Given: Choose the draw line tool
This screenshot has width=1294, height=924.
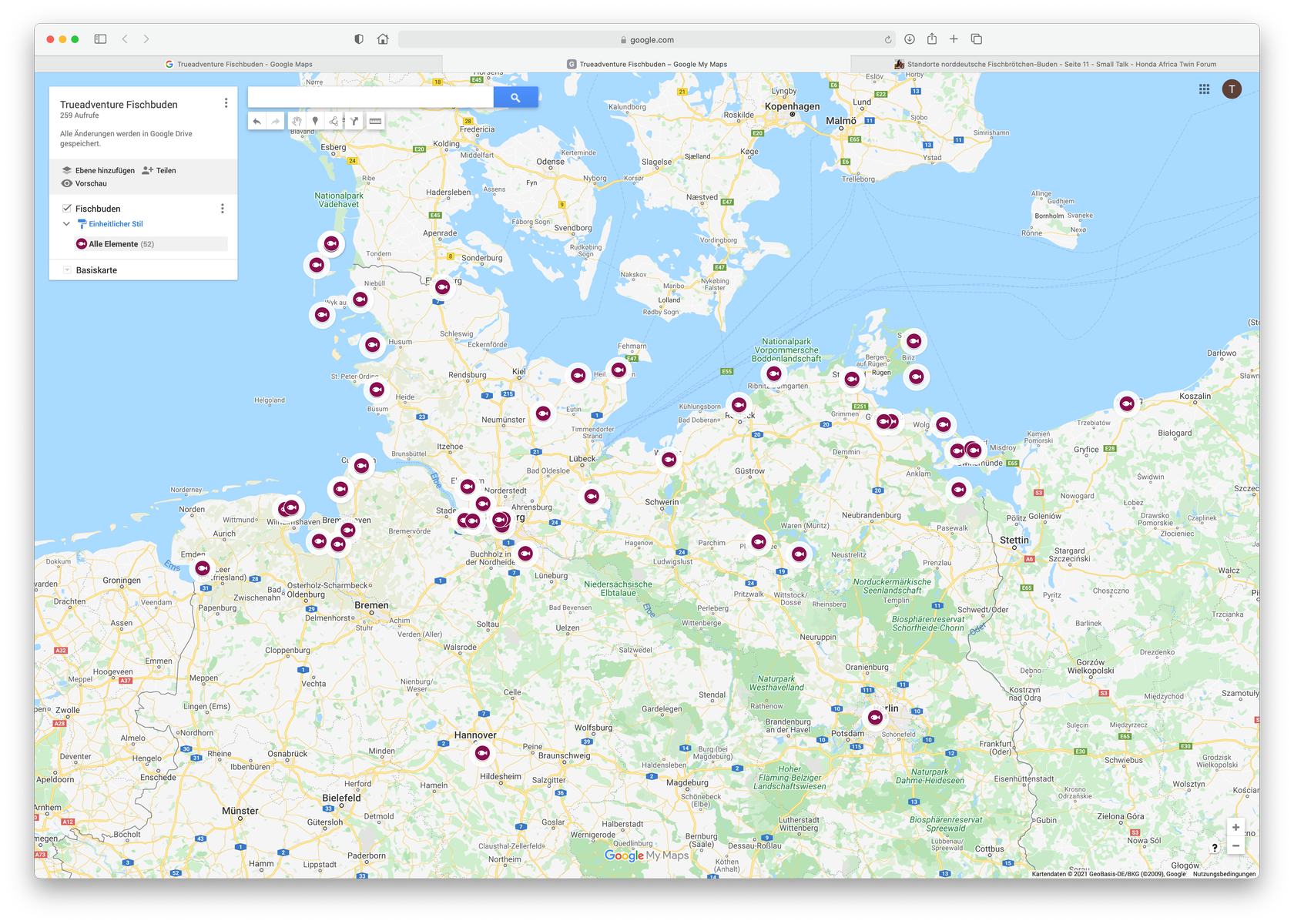Looking at the screenshot, I should [x=334, y=122].
